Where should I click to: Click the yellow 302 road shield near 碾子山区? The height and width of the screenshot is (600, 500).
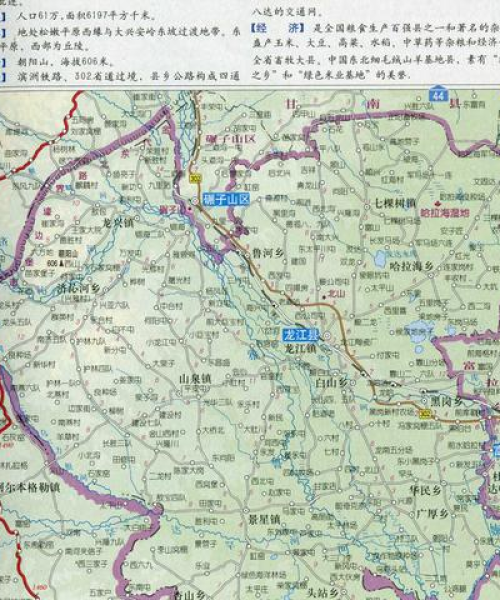coord(195,178)
